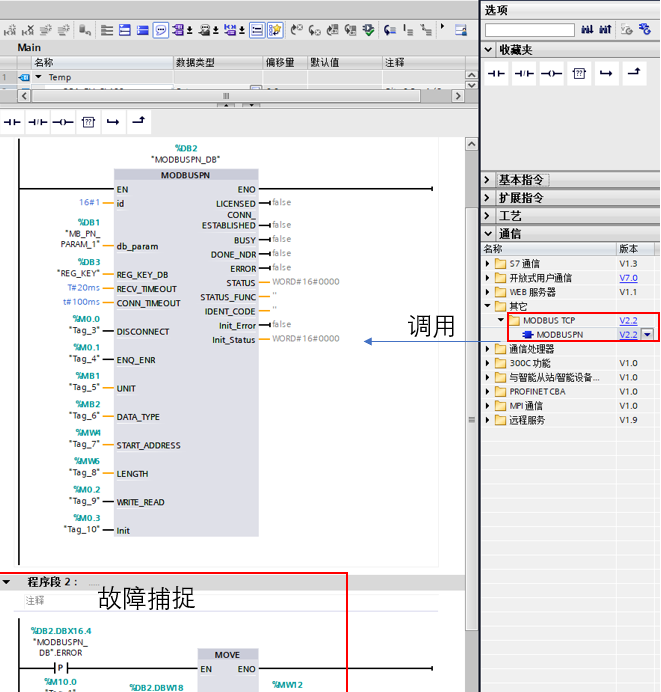
Task: Collapse the 通信 section
Action: pos(488,233)
